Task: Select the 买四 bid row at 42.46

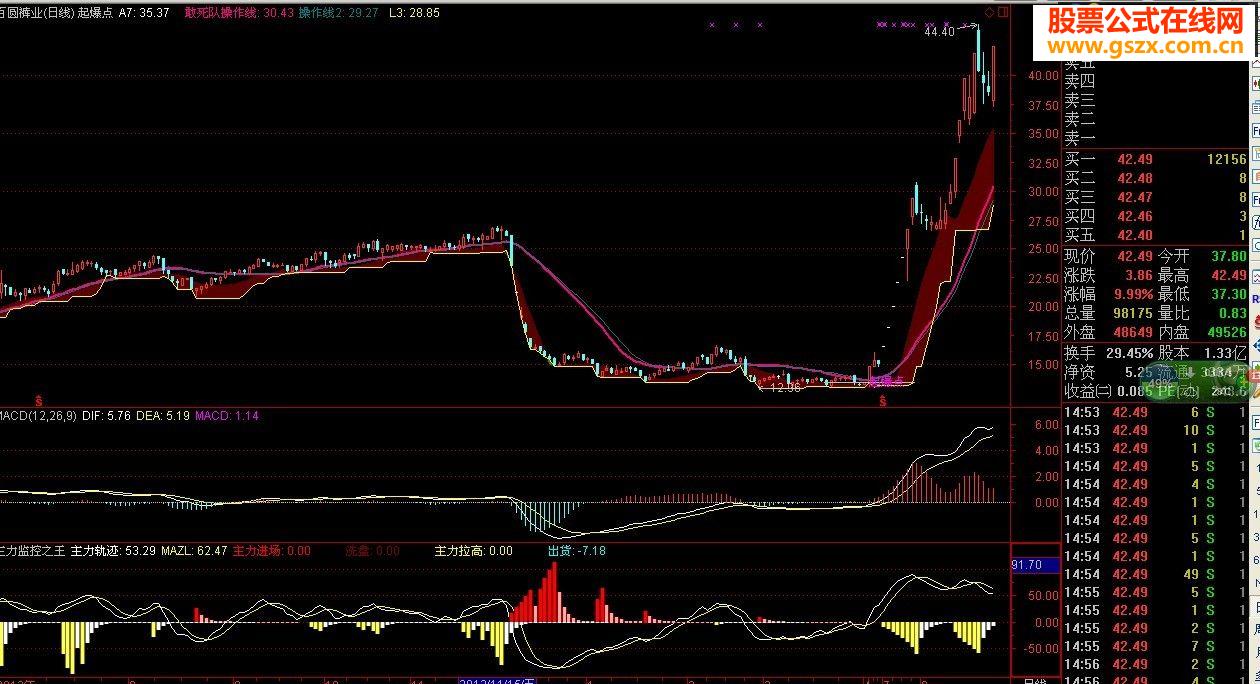Action: (x=1155, y=216)
